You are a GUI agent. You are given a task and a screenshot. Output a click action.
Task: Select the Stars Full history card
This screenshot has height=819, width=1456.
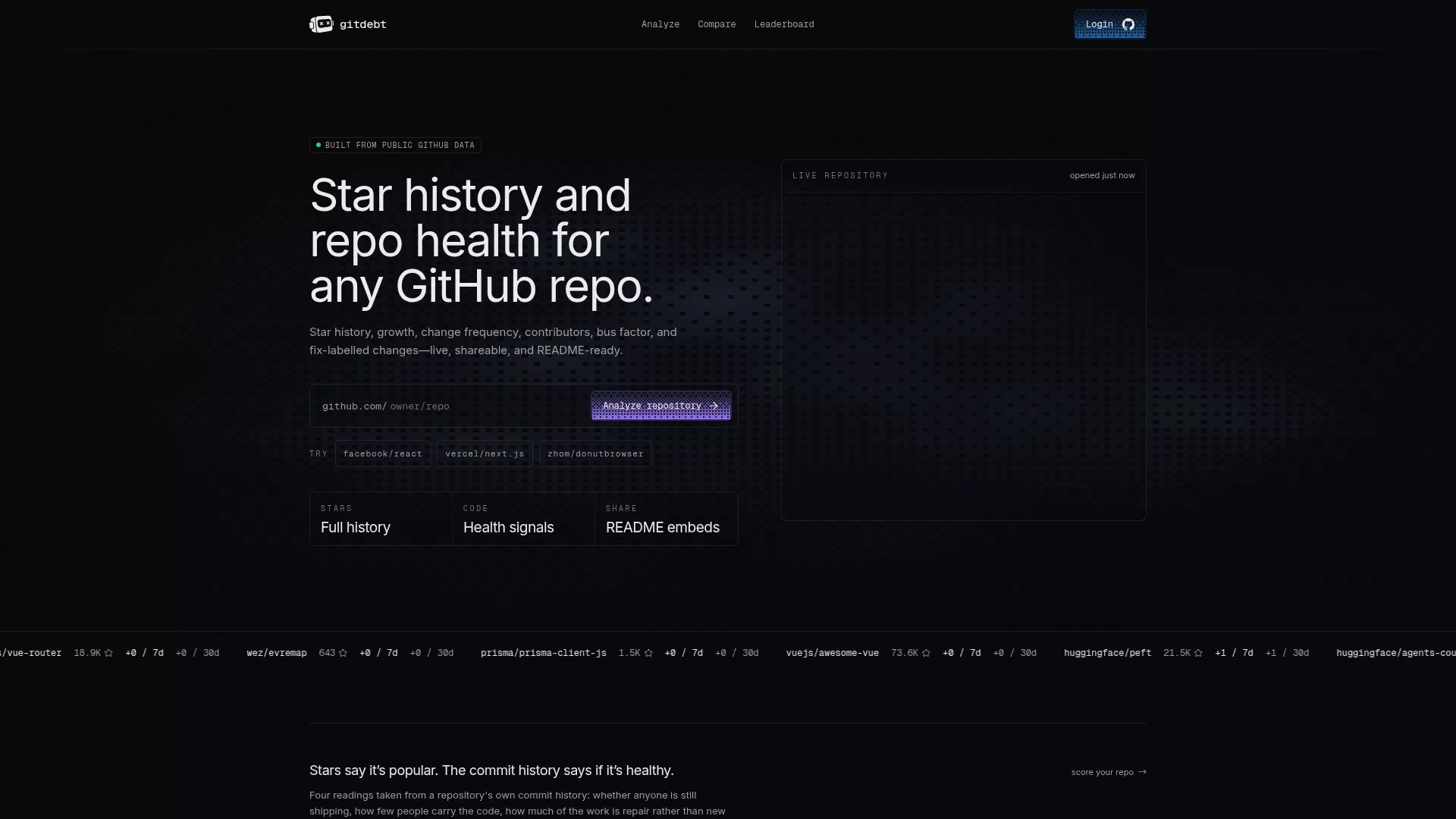[x=381, y=519]
